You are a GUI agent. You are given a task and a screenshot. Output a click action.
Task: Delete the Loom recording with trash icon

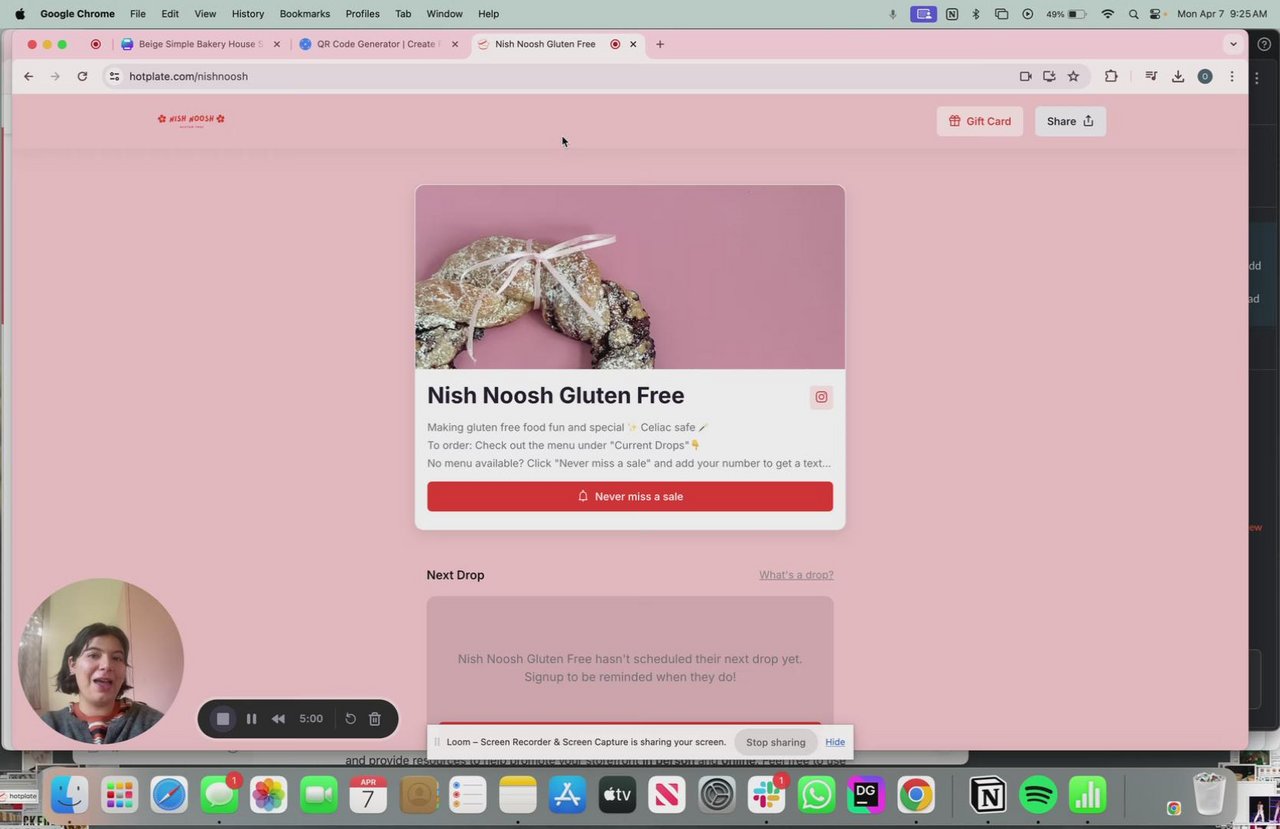pyautogui.click(x=374, y=719)
